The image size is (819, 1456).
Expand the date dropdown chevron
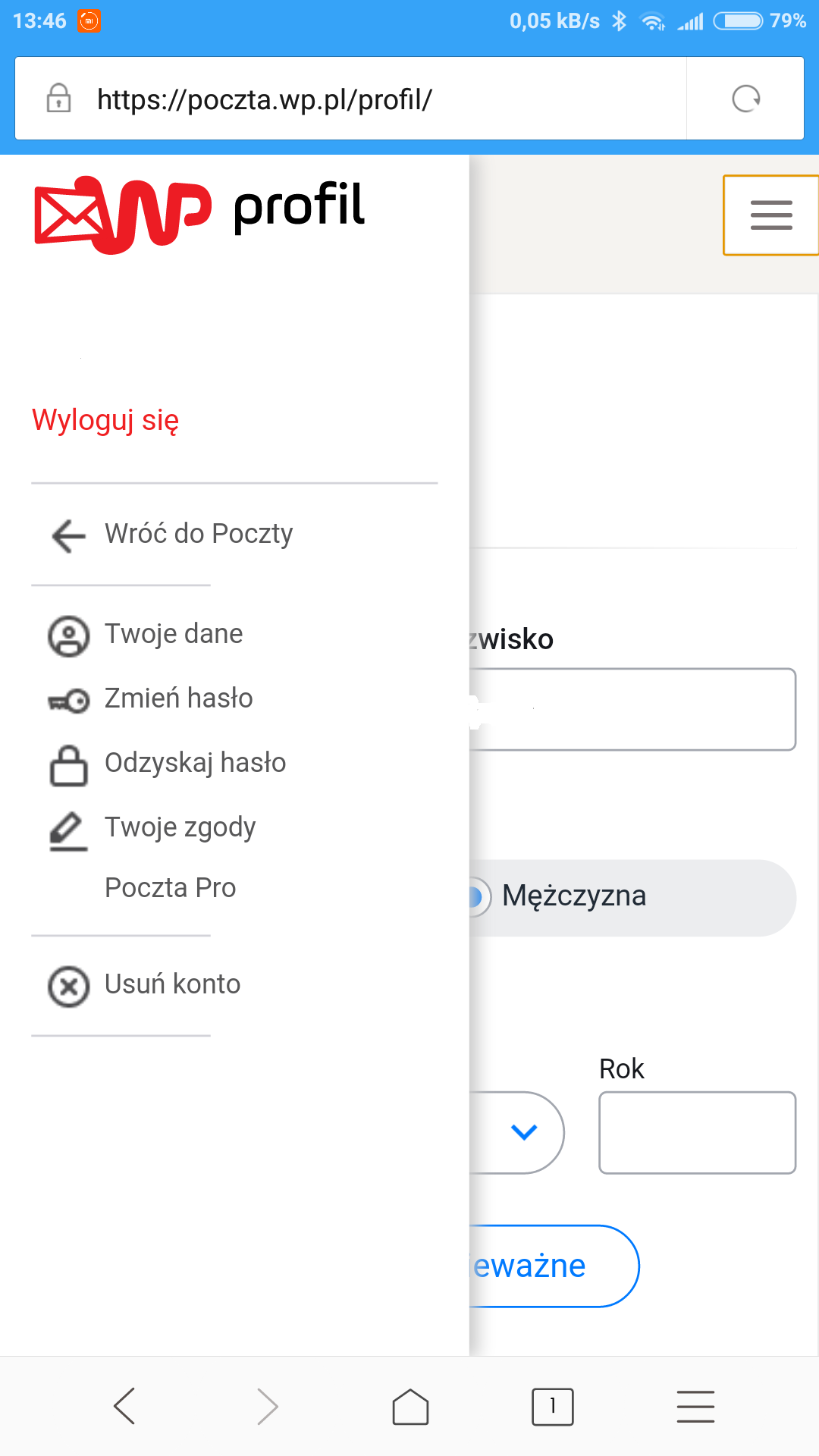[524, 1132]
